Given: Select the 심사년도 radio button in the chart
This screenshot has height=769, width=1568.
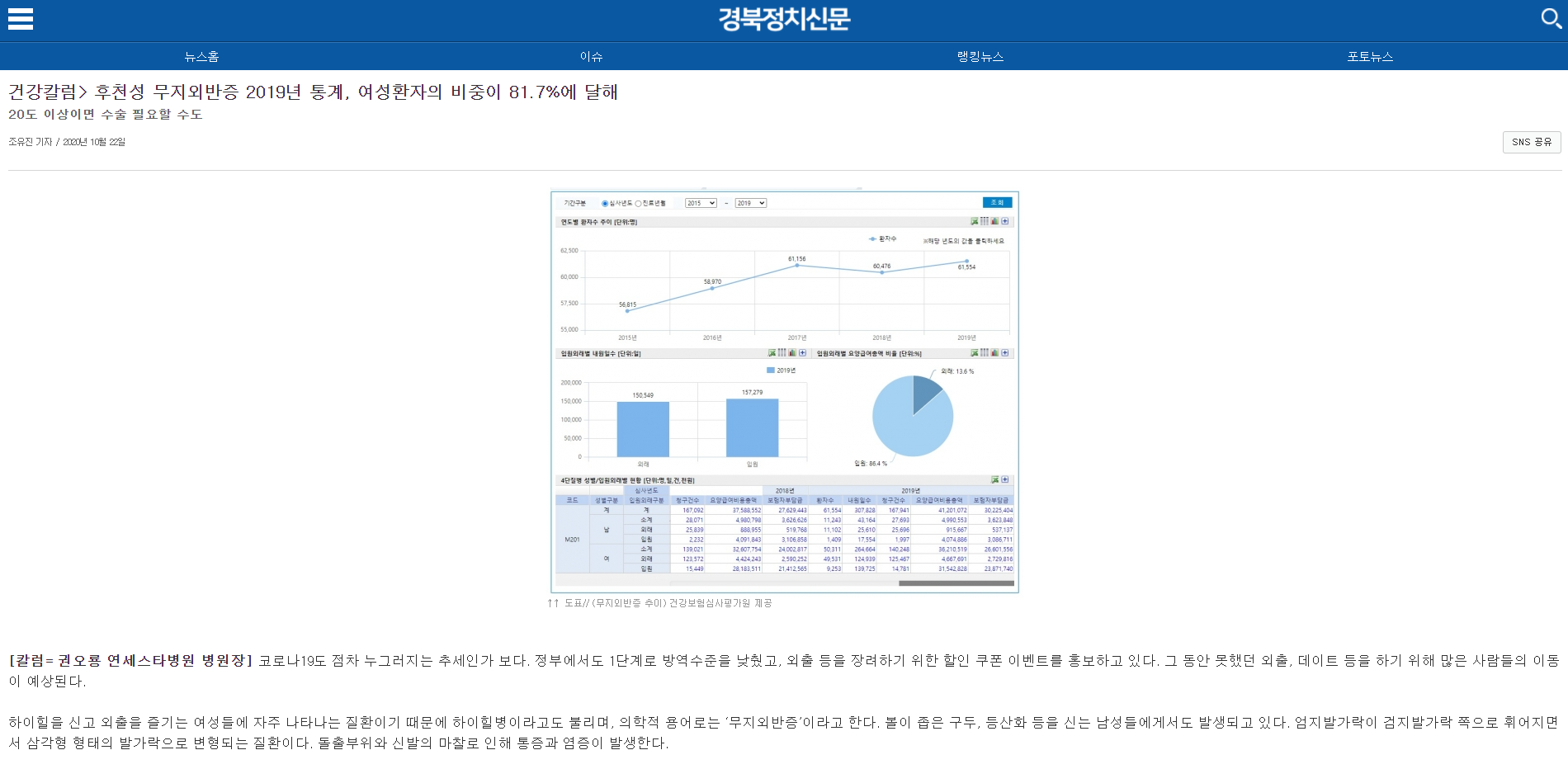Looking at the screenshot, I should click(605, 203).
